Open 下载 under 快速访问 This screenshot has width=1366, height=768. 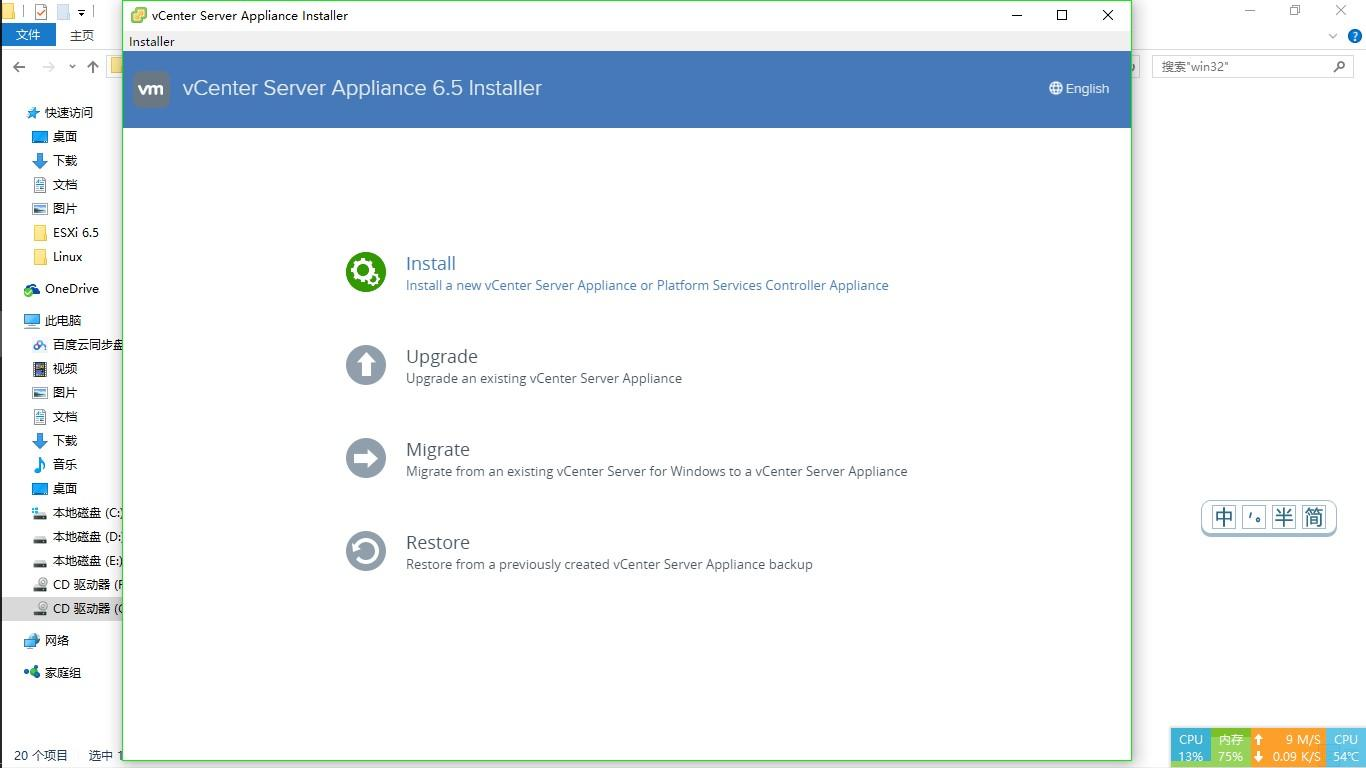coord(55,161)
